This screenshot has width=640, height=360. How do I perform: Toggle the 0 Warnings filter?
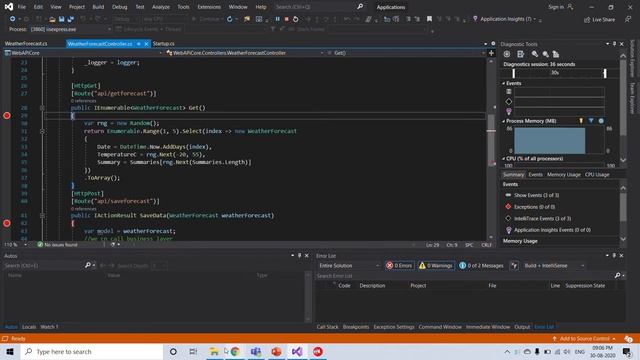pyautogui.click(x=436, y=266)
